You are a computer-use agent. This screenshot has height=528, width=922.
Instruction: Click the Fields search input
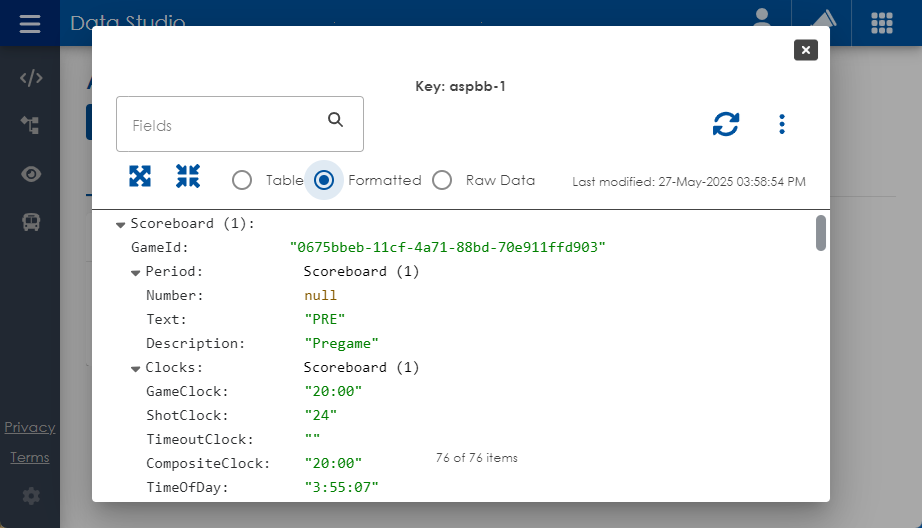(225, 125)
